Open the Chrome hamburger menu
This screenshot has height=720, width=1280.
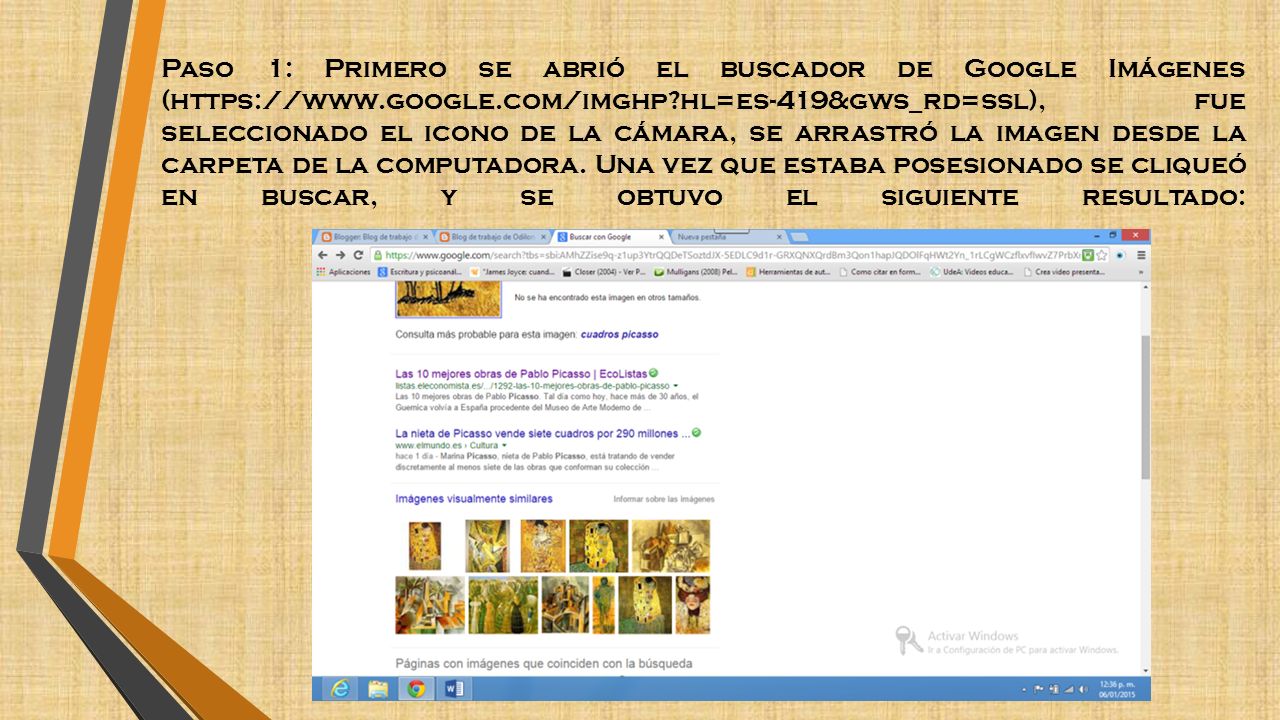(x=1141, y=255)
